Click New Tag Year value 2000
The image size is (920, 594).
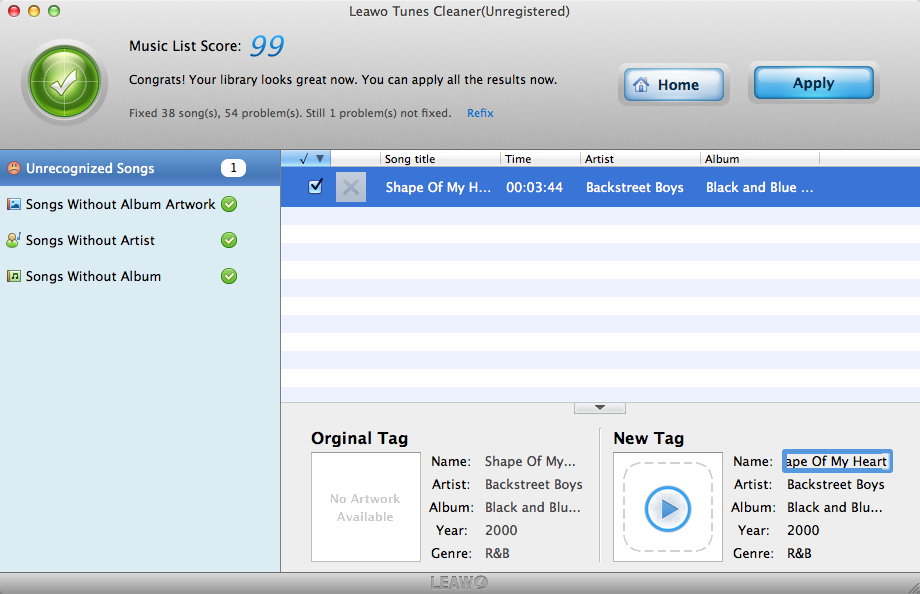tap(803, 530)
